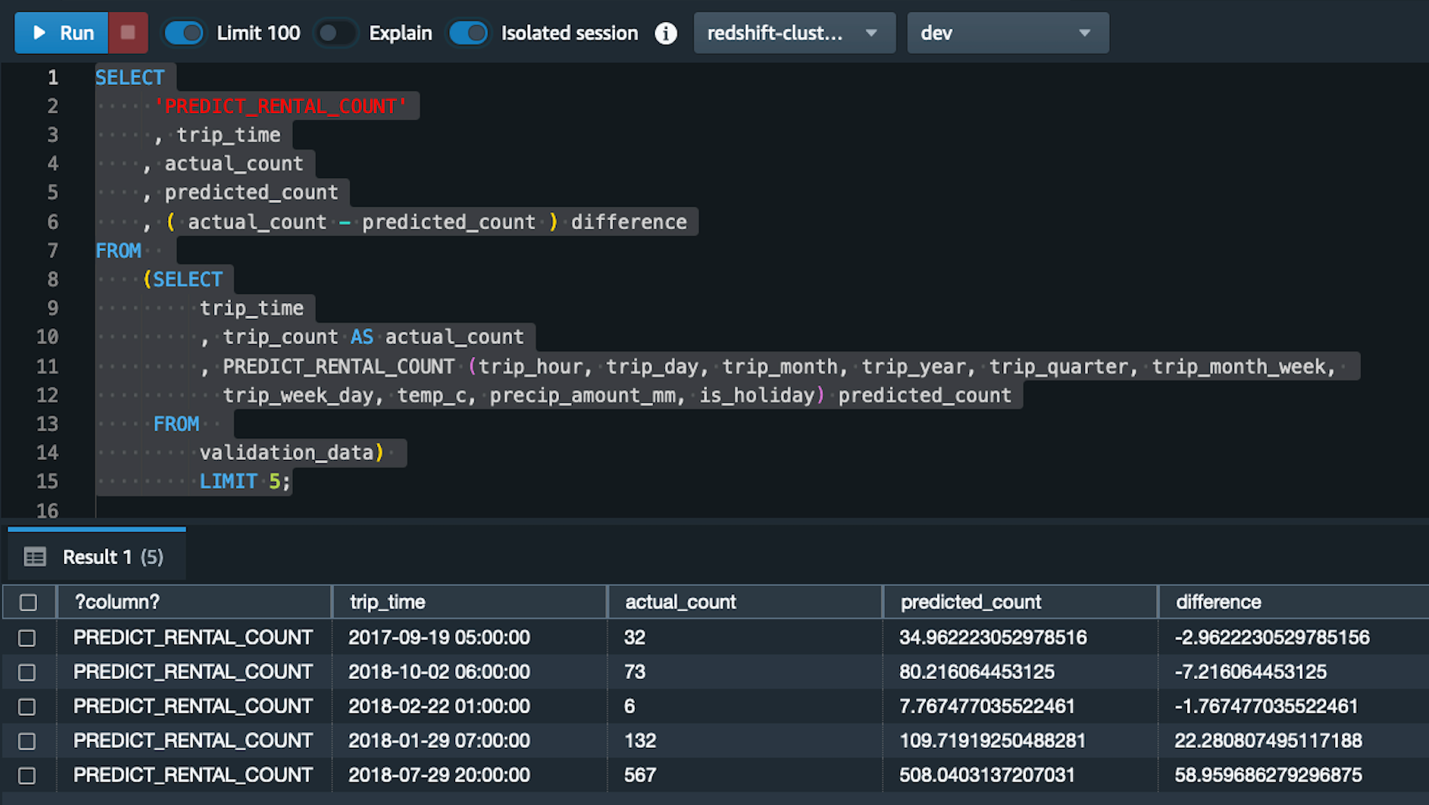Image resolution: width=1429 pixels, height=805 pixels.
Task: Click the ?column? column header
Action: [x=194, y=602]
